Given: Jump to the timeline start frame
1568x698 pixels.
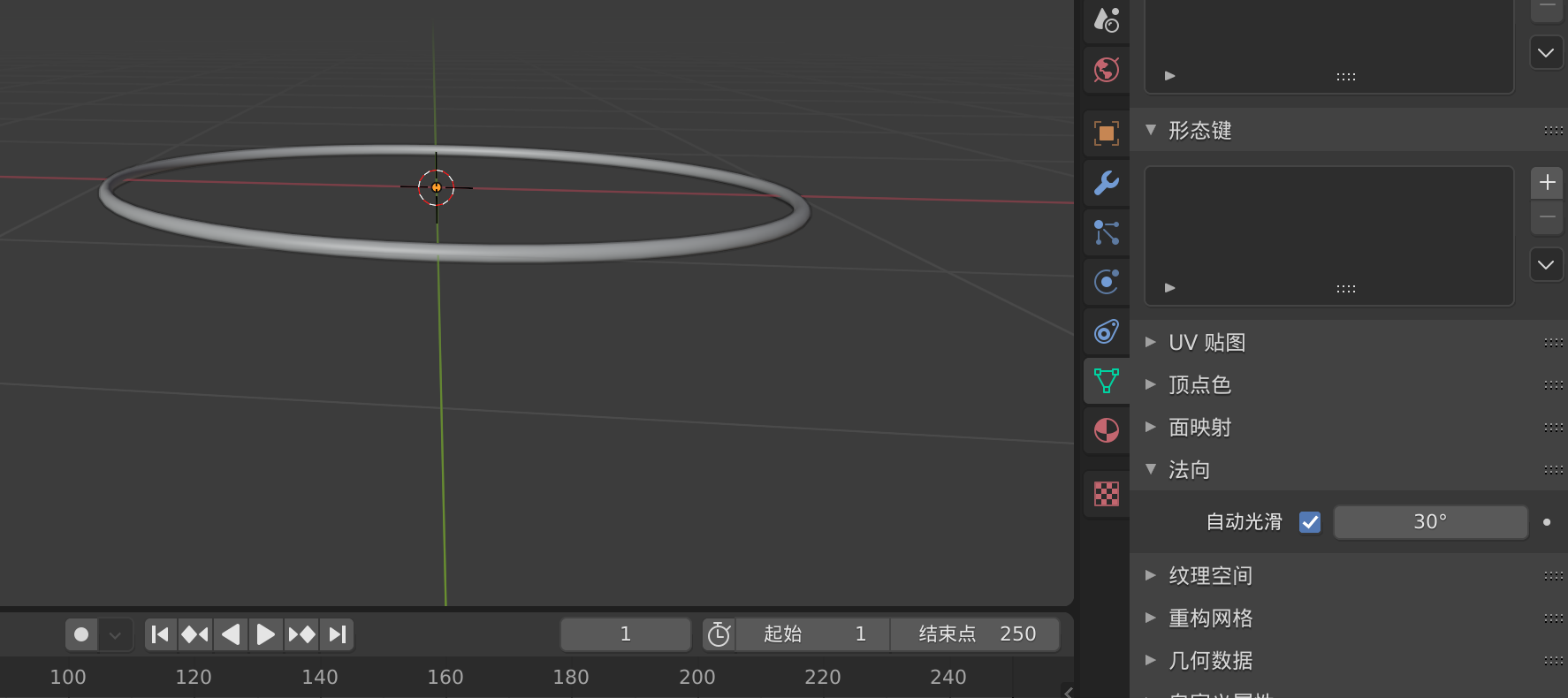Looking at the screenshot, I should (160, 634).
